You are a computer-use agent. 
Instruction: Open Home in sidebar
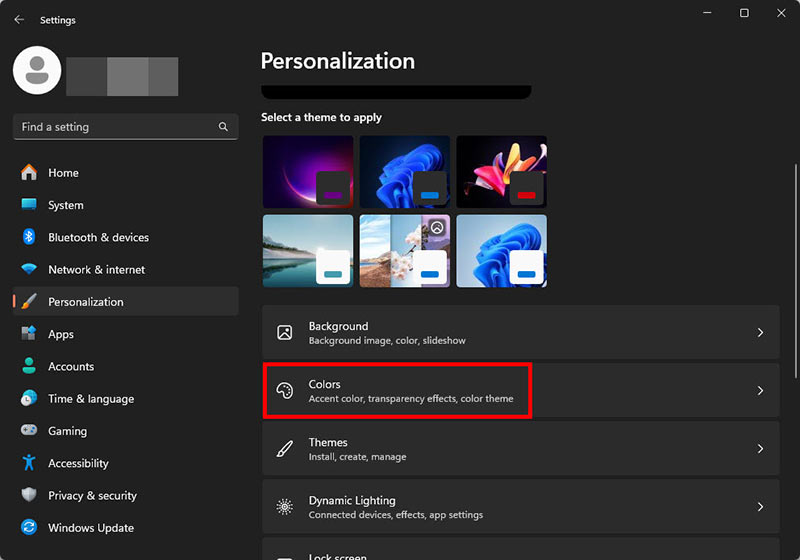[126, 172]
